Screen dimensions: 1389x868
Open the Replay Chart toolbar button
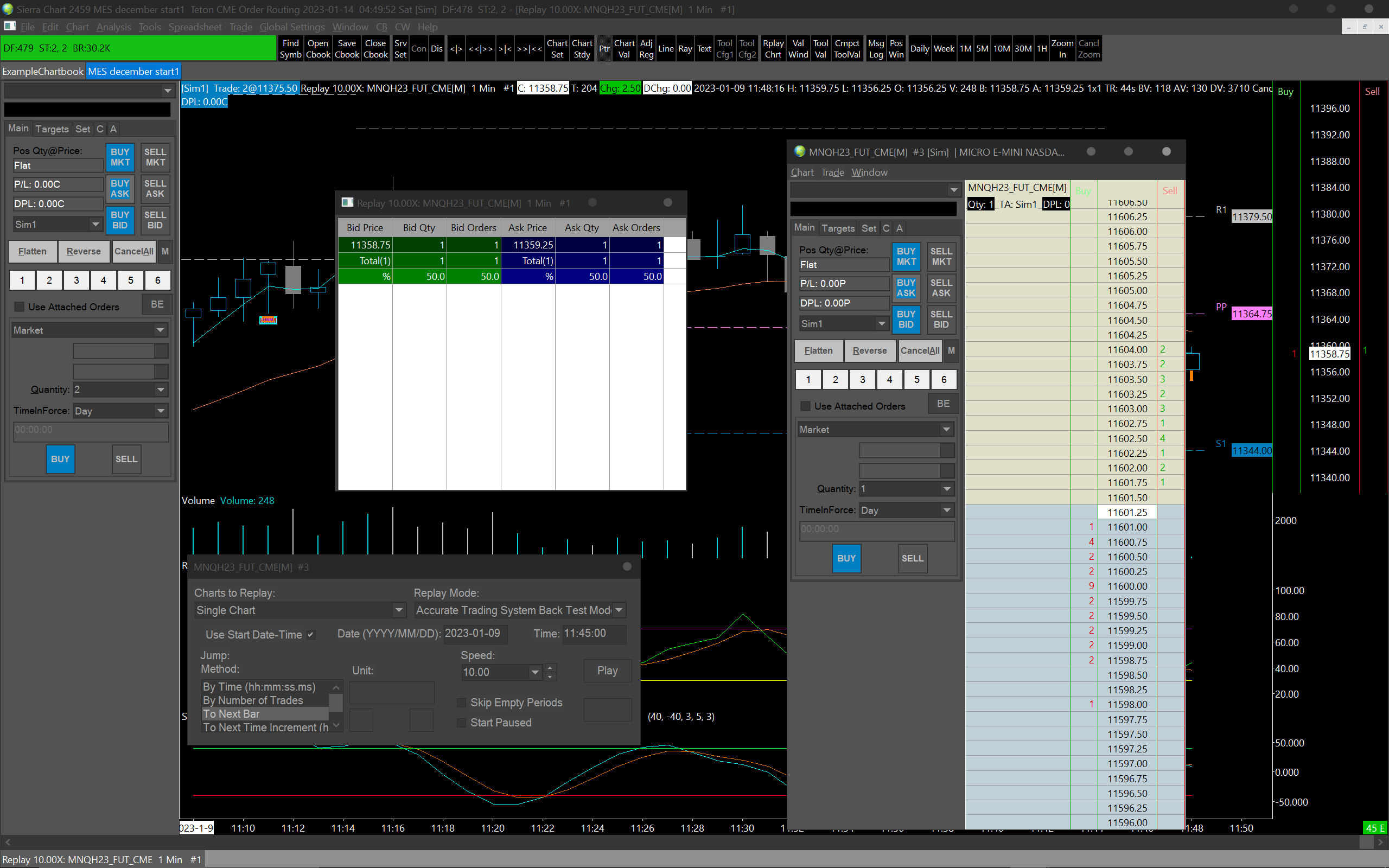click(x=773, y=49)
